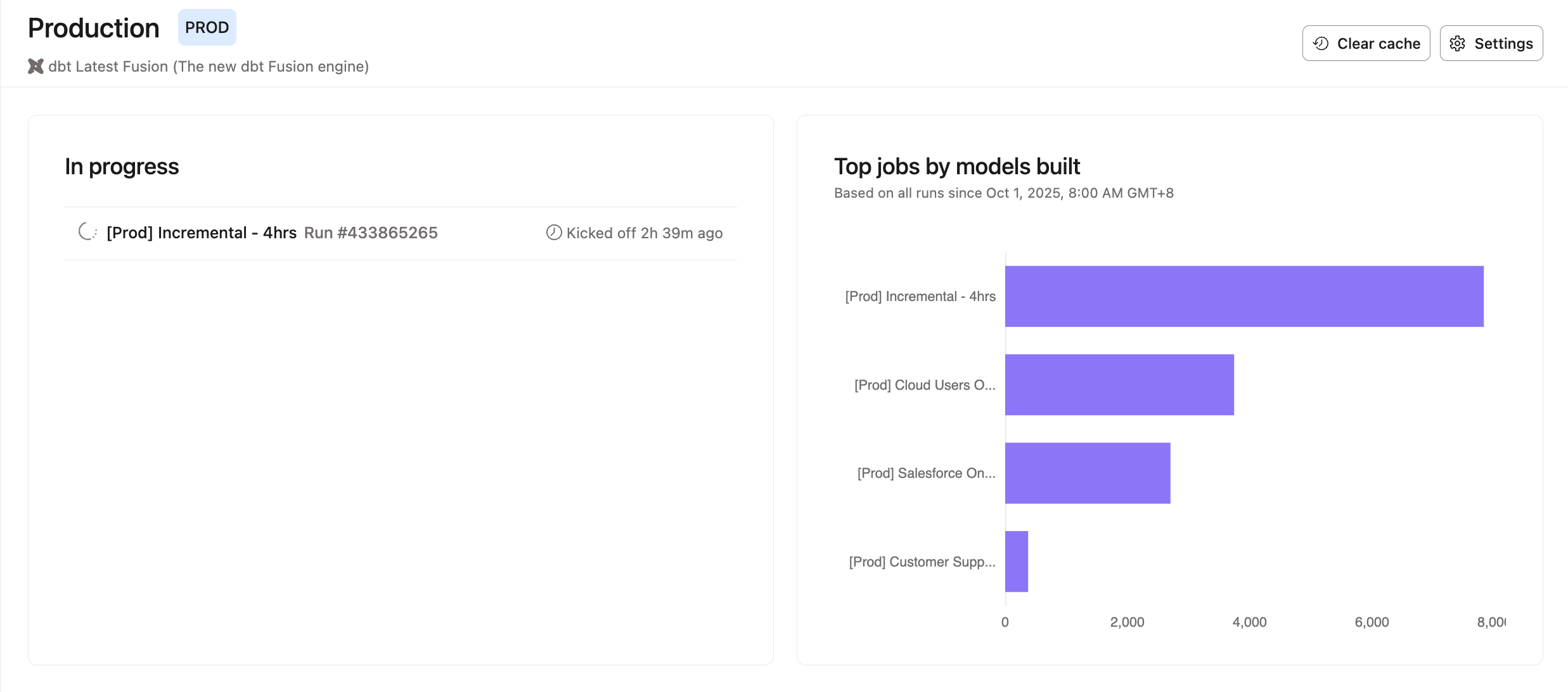Open the [Prod] Incremental - 4hrs job
The width and height of the screenshot is (1568, 692).
(x=201, y=233)
